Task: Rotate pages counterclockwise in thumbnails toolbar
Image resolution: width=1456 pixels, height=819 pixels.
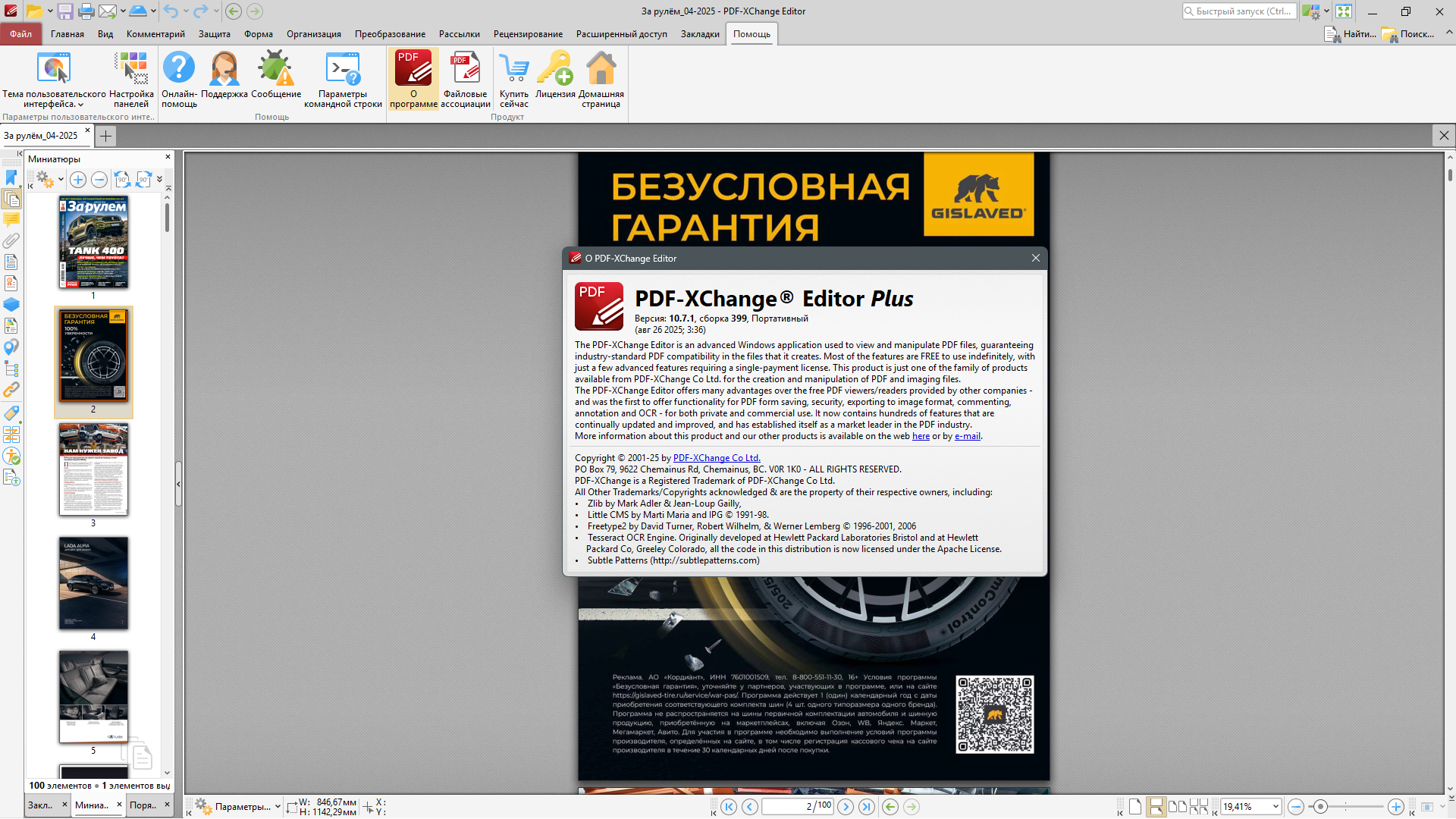Action: pos(121,180)
